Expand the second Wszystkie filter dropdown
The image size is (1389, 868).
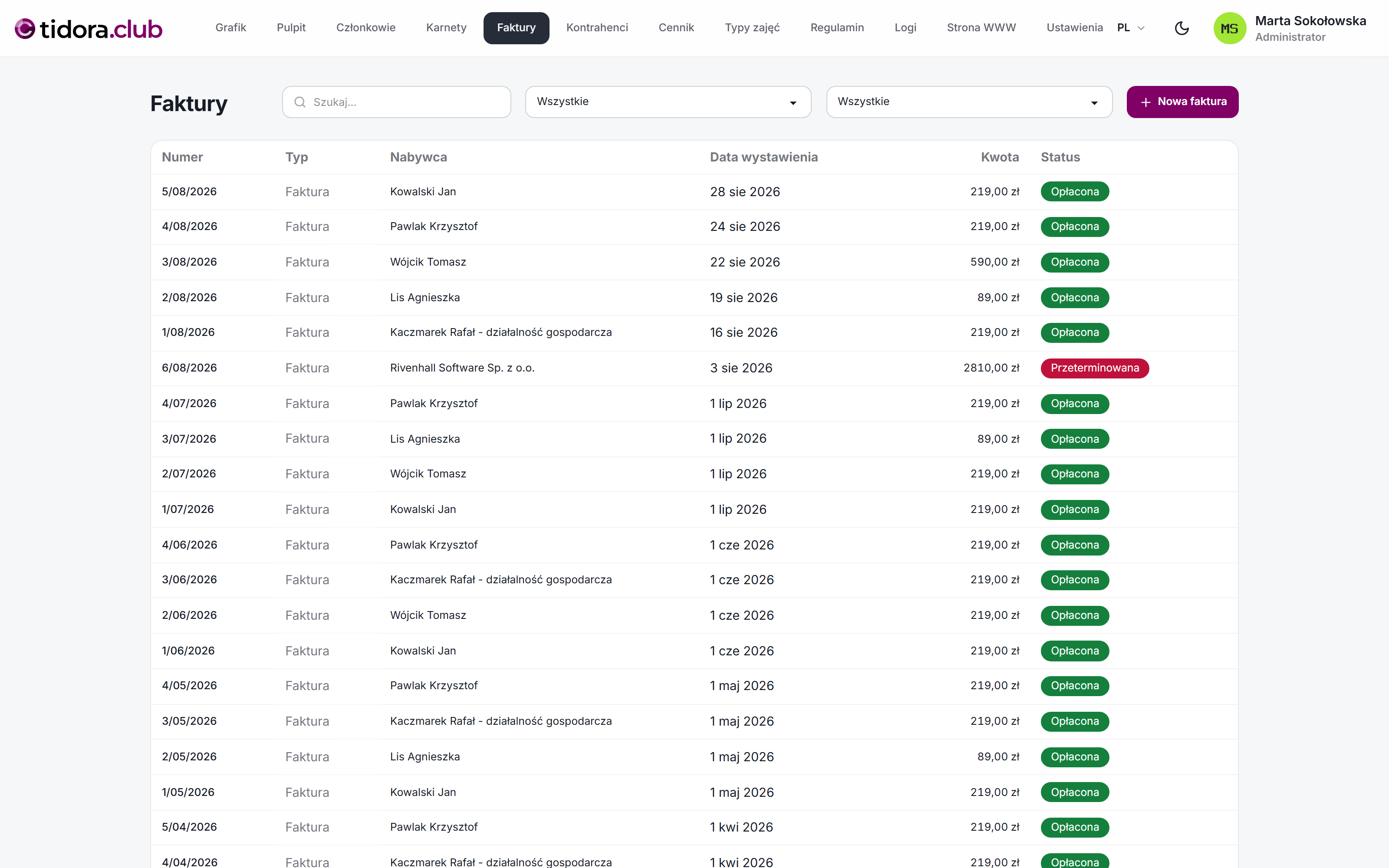969,102
